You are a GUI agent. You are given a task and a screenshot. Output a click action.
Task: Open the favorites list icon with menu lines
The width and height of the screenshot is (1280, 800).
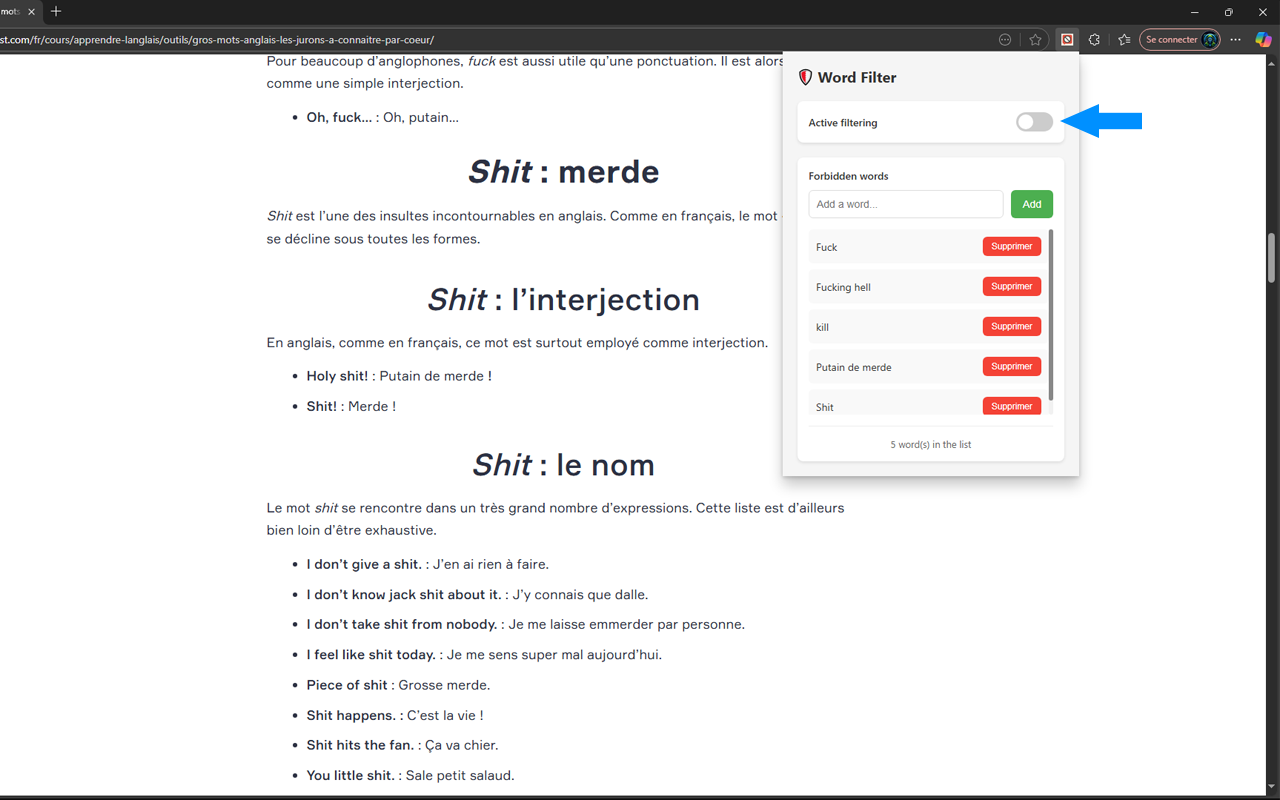tap(1123, 39)
